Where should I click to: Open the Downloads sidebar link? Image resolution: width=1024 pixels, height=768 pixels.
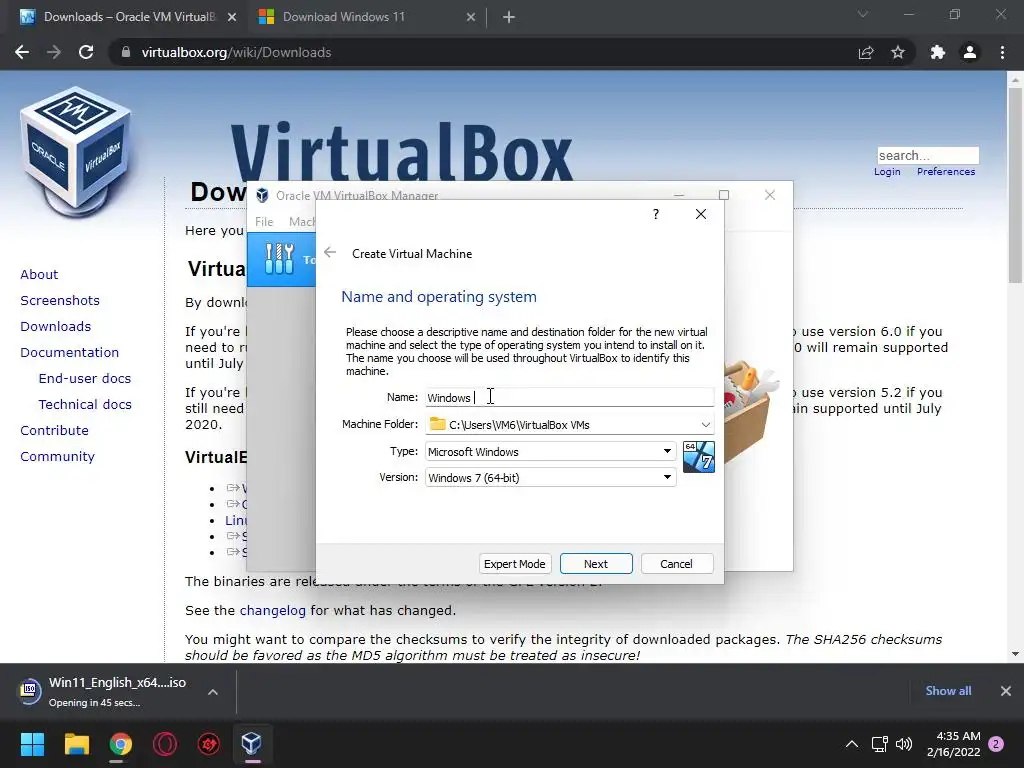56,327
